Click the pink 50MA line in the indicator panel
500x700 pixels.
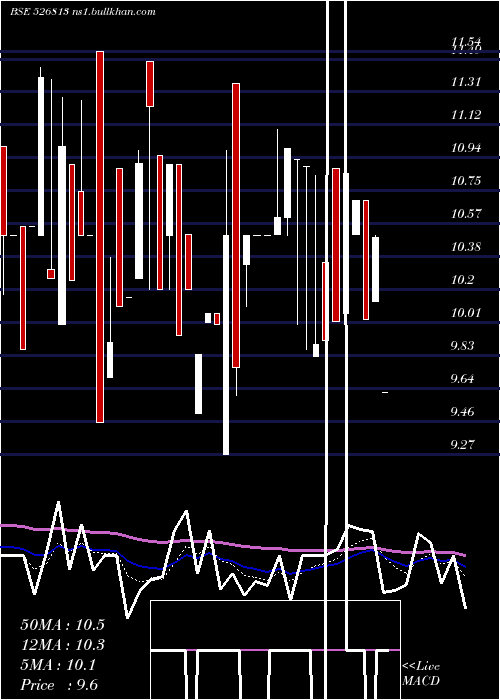(x=232, y=544)
